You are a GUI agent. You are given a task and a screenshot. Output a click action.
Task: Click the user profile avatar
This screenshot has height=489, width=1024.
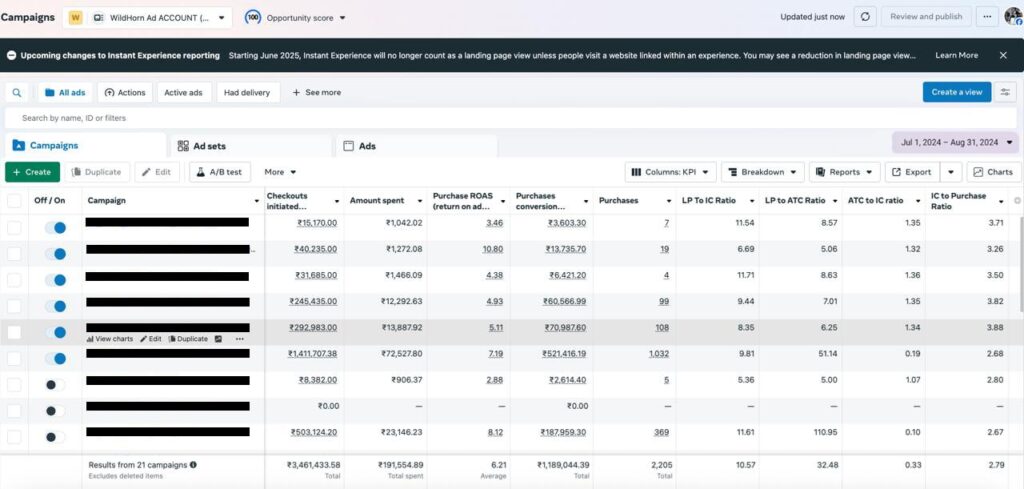tap(1012, 17)
